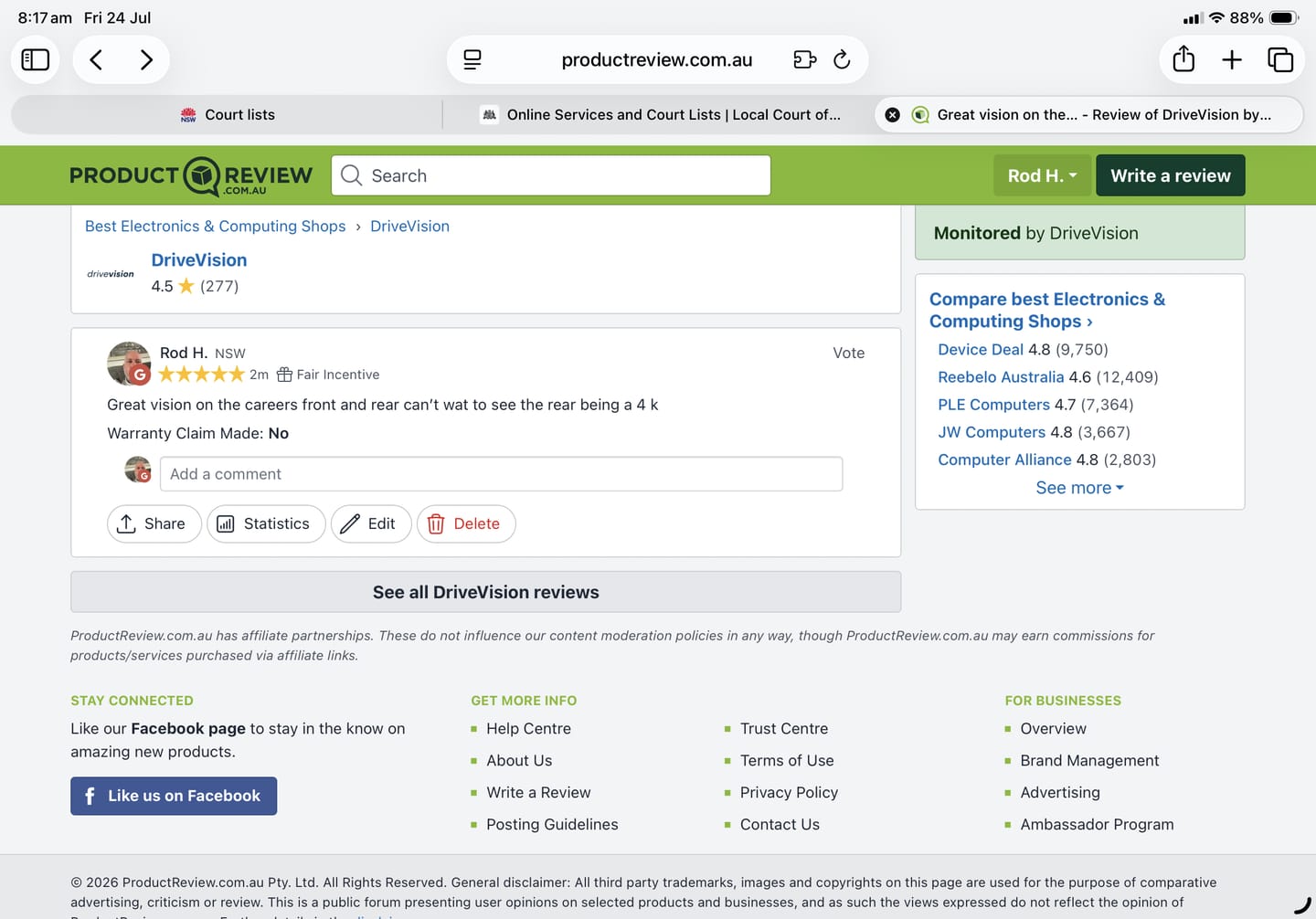Open a new tab with the plus icon
Viewport: 1316px width, 919px height.
pyautogui.click(x=1232, y=59)
